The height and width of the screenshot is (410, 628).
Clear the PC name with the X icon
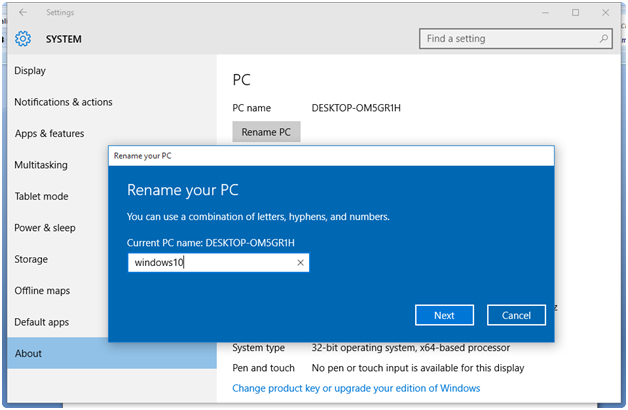pyautogui.click(x=300, y=263)
